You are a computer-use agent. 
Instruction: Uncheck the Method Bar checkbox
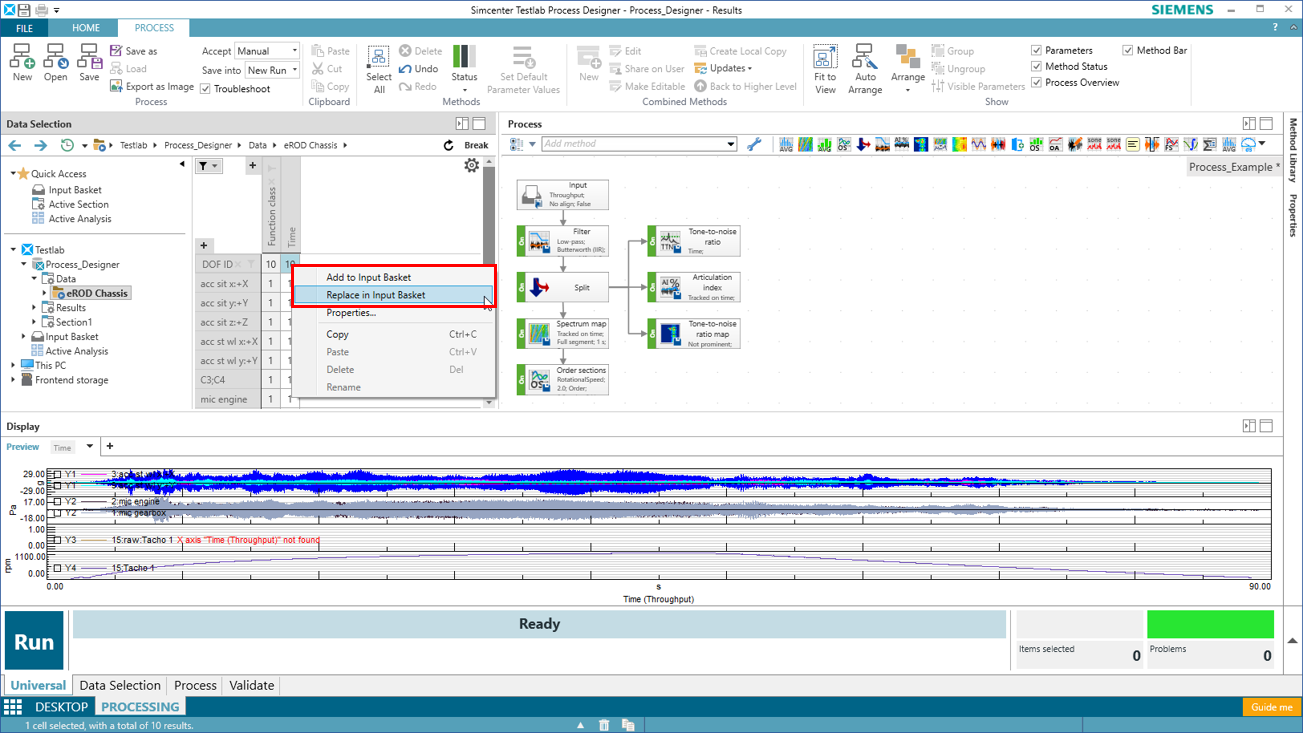coord(1128,50)
